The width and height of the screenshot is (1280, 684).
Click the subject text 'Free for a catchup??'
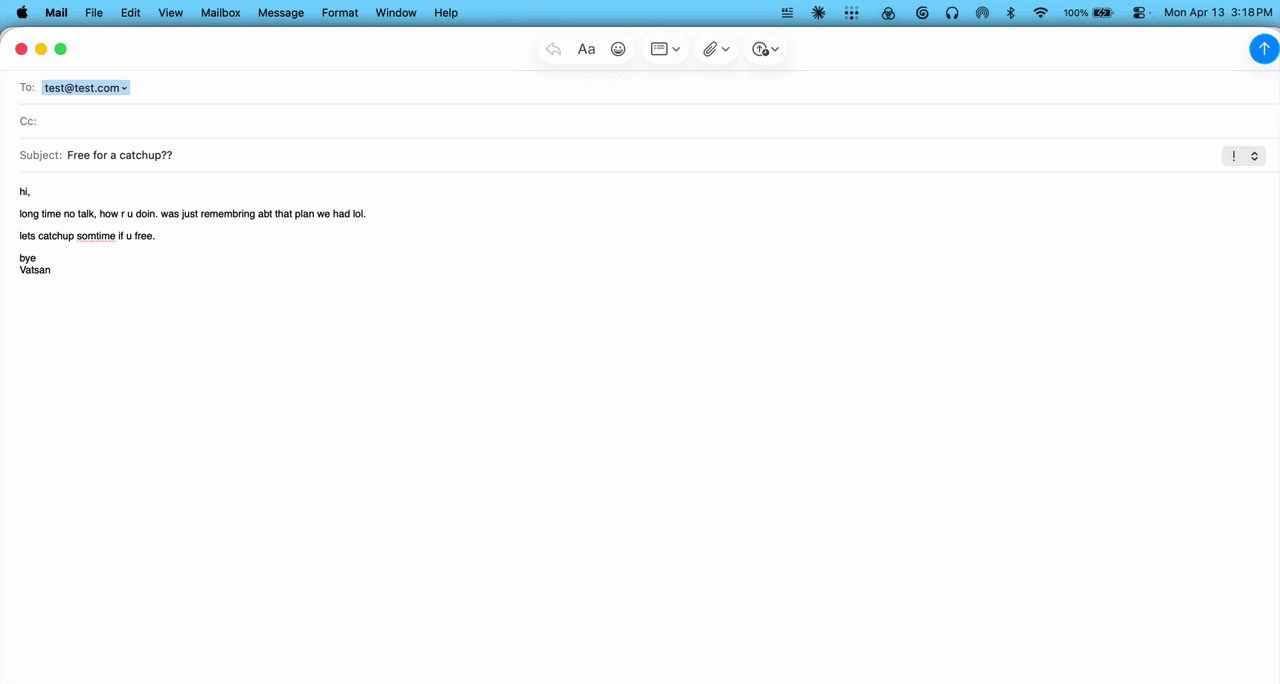pos(120,156)
